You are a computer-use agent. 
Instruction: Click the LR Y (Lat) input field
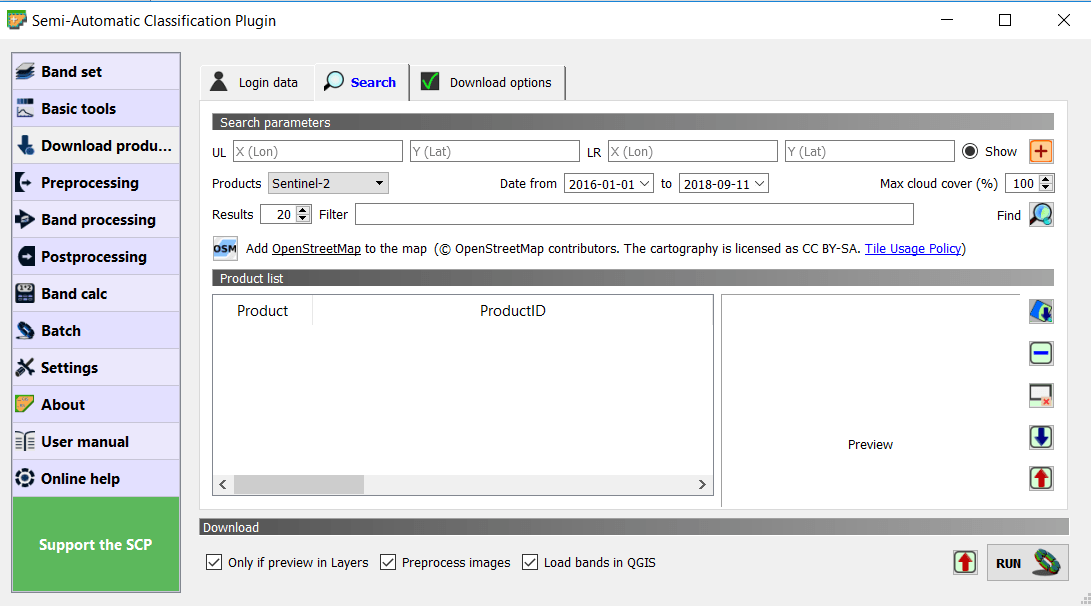(870, 151)
